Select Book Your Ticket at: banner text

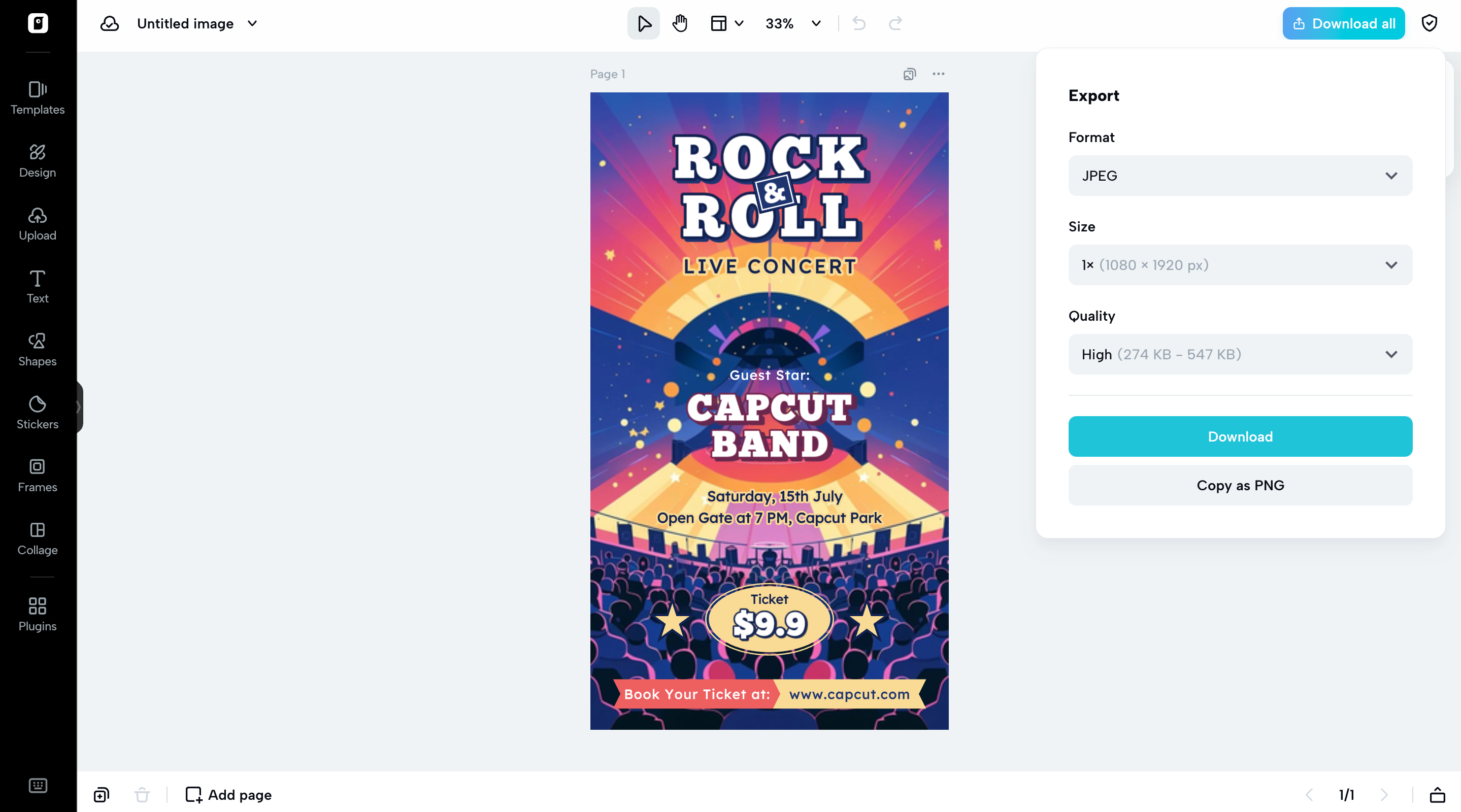pos(697,694)
